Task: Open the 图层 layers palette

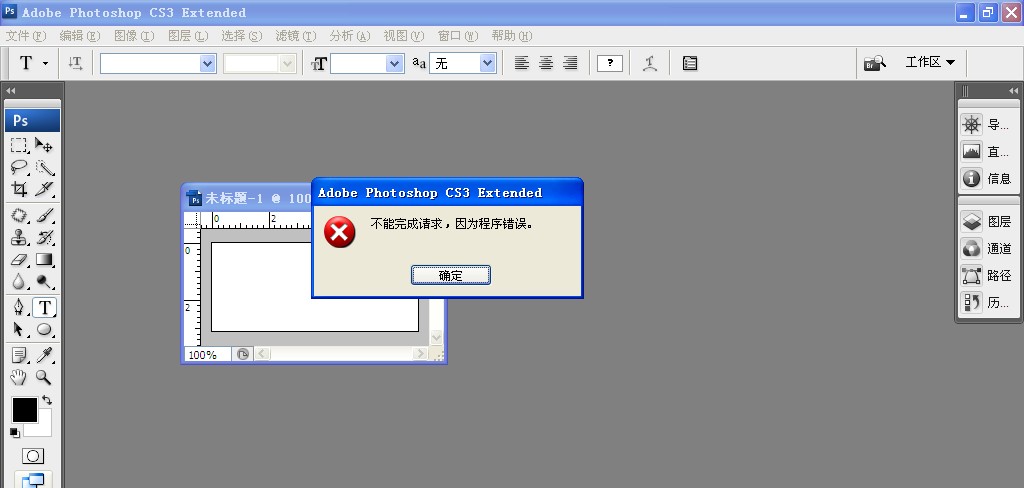Action: (x=985, y=221)
